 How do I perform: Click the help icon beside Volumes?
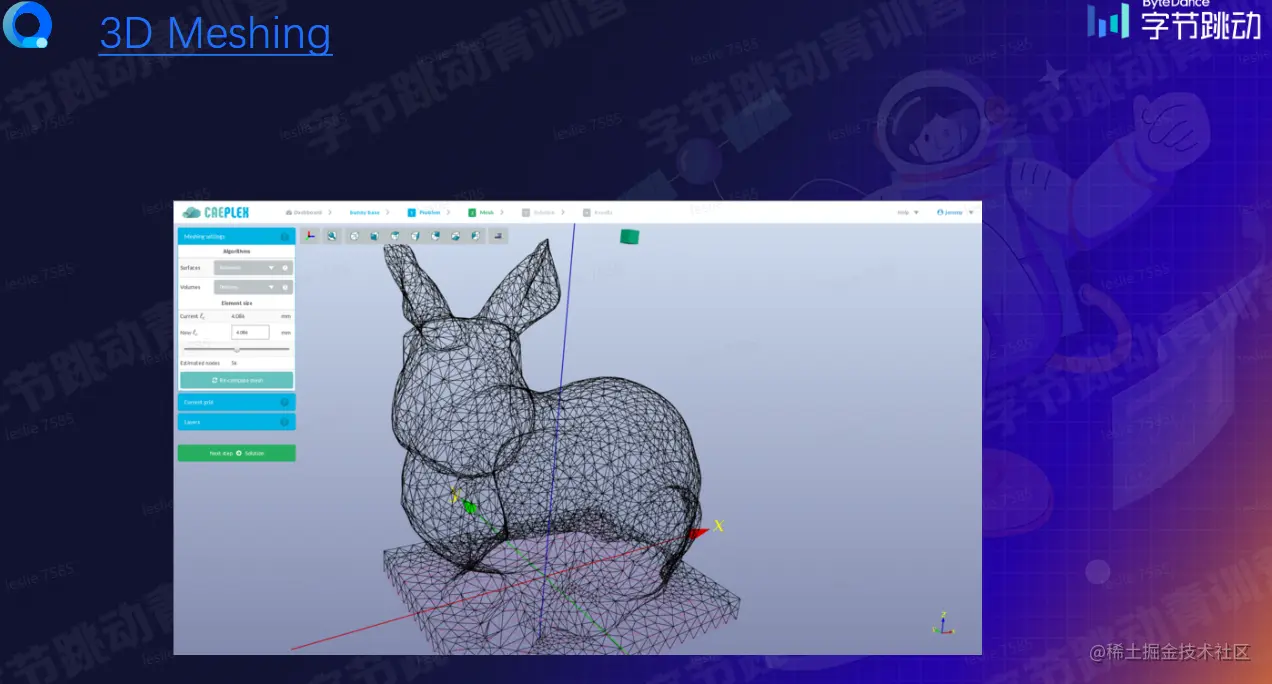[x=285, y=287]
